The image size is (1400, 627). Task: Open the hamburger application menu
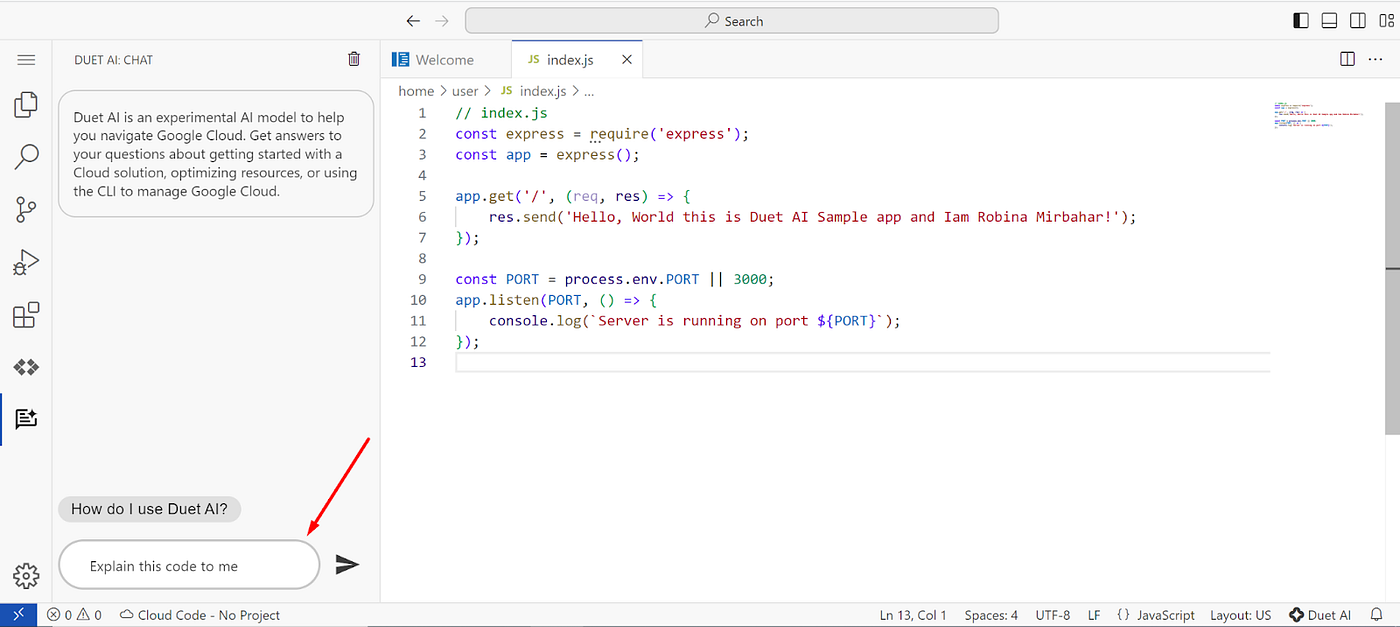tap(26, 60)
